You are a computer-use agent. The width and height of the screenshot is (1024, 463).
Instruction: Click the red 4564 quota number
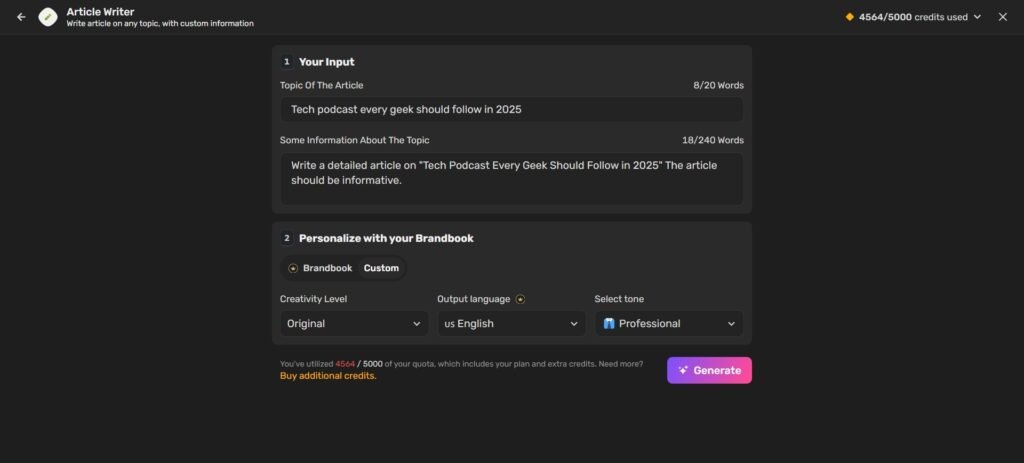click(x=345, y=364)
